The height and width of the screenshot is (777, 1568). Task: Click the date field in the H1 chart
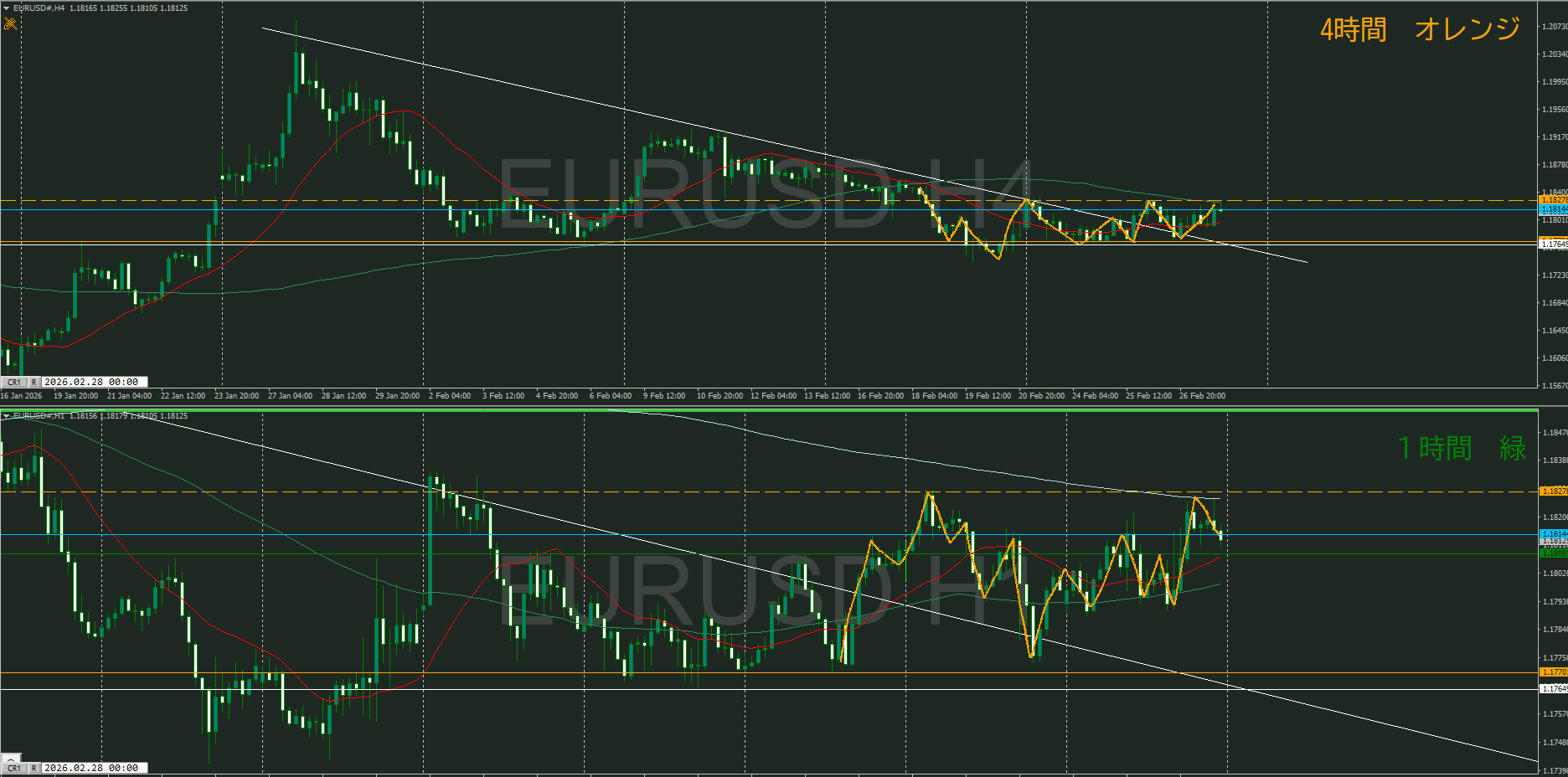tap(91, 768)
